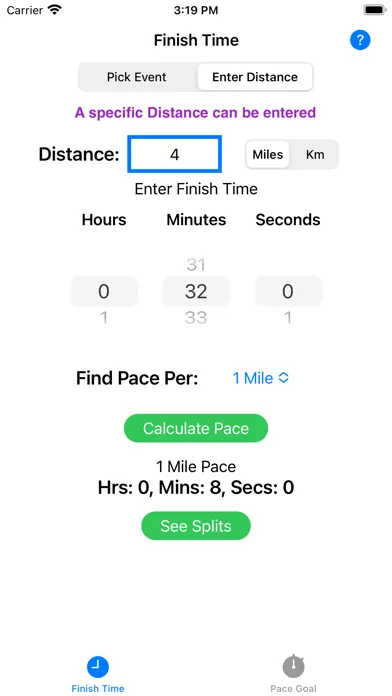Focus the Distance input field

(x=174, y=154)
